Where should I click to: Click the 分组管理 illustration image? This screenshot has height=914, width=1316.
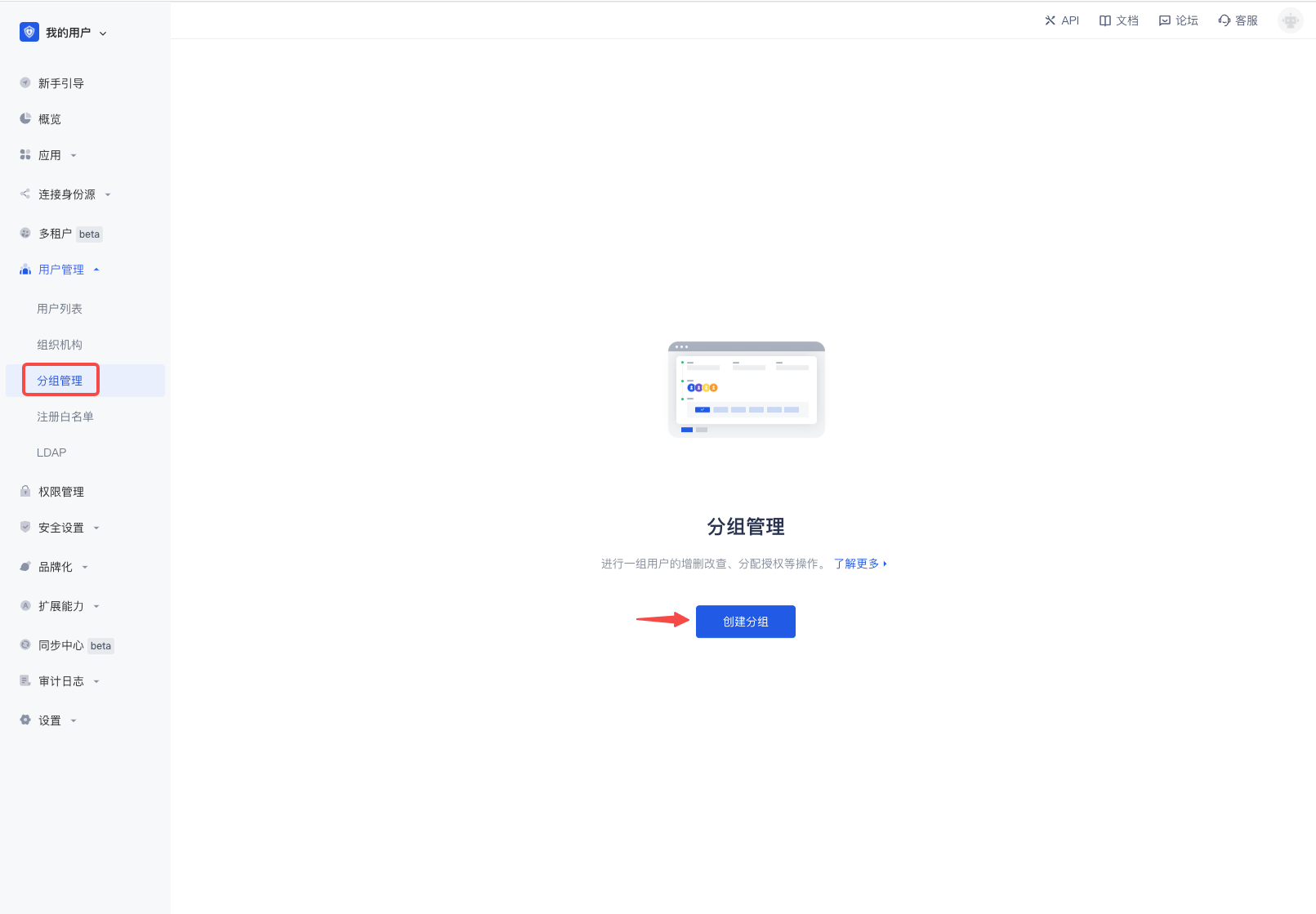pyautogui.click(x=746, y=390)
